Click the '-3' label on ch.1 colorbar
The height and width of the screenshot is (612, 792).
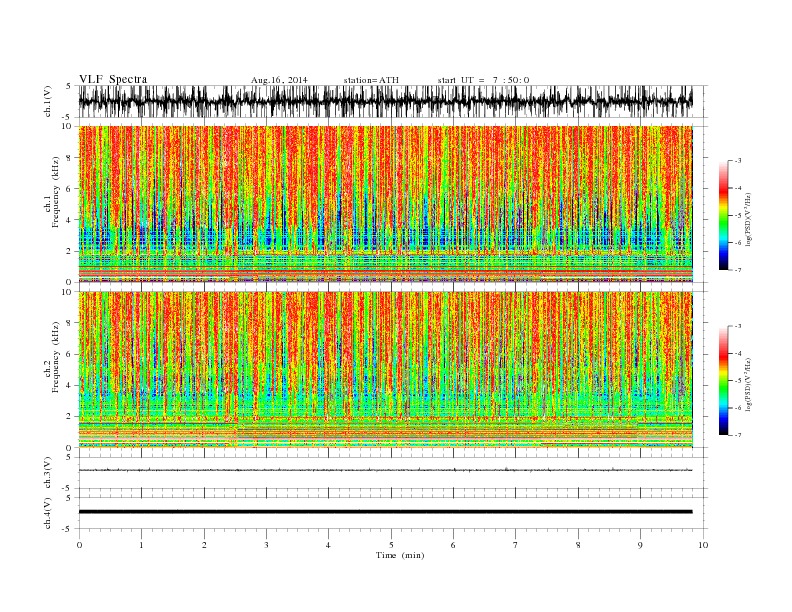coord(738,161)
